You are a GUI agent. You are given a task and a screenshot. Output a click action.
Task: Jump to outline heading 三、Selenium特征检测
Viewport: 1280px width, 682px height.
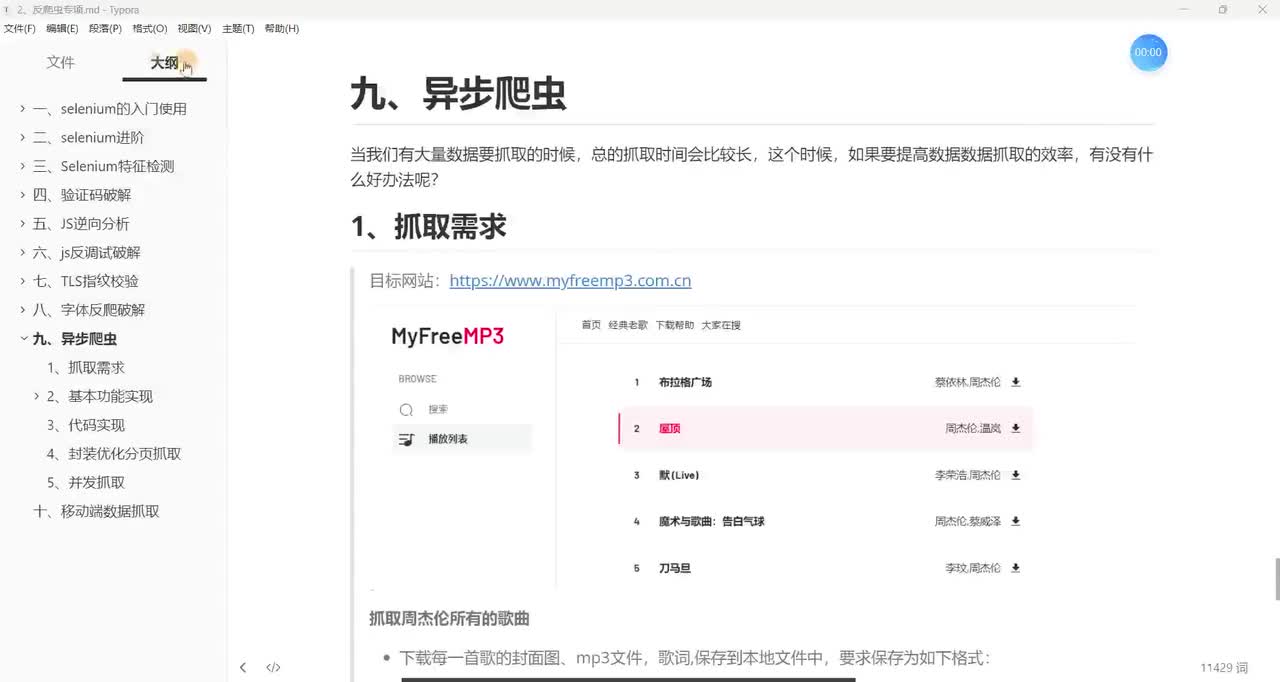tap(103, 166)
